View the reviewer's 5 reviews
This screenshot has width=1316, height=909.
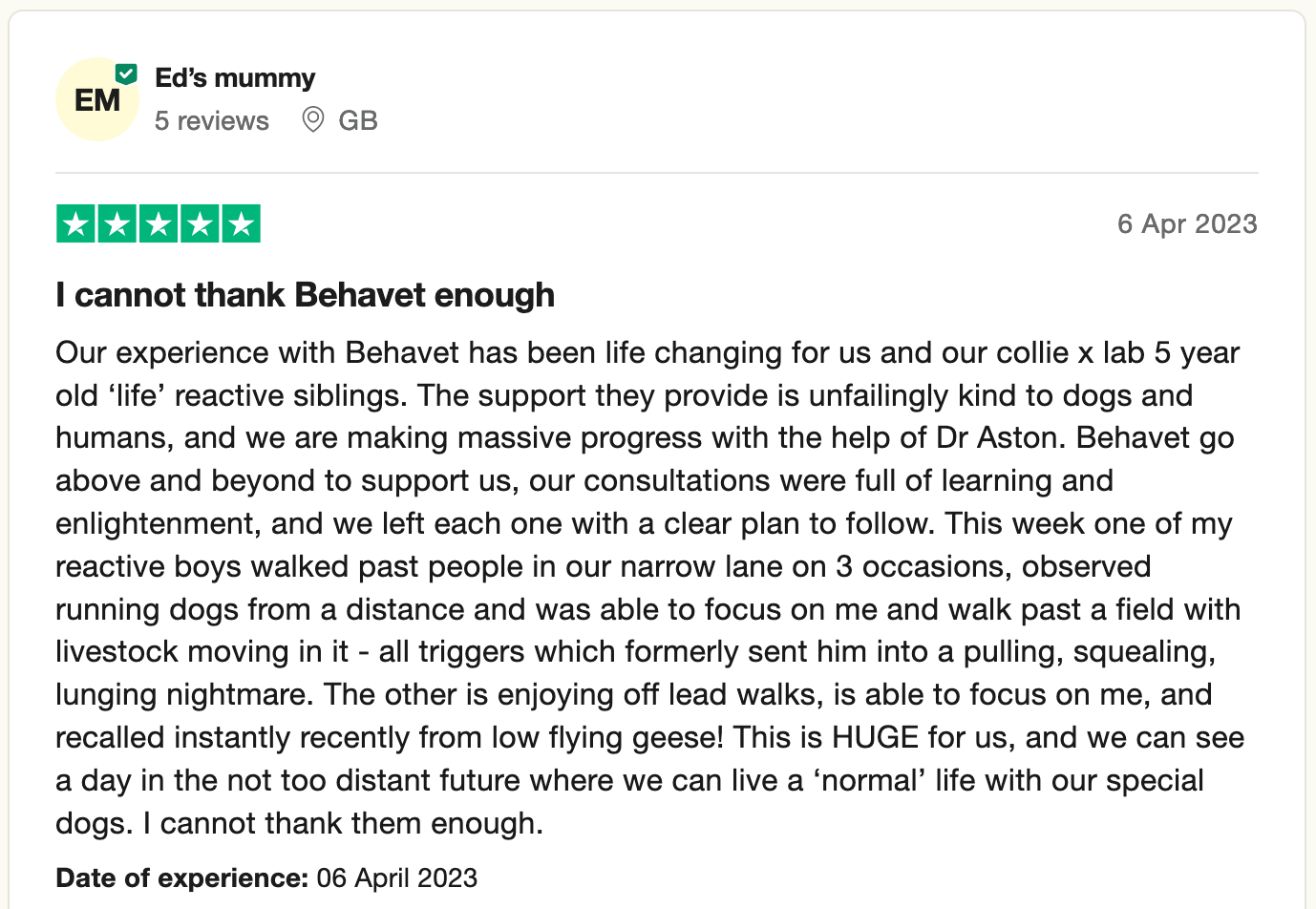click(x=212, y=120)
